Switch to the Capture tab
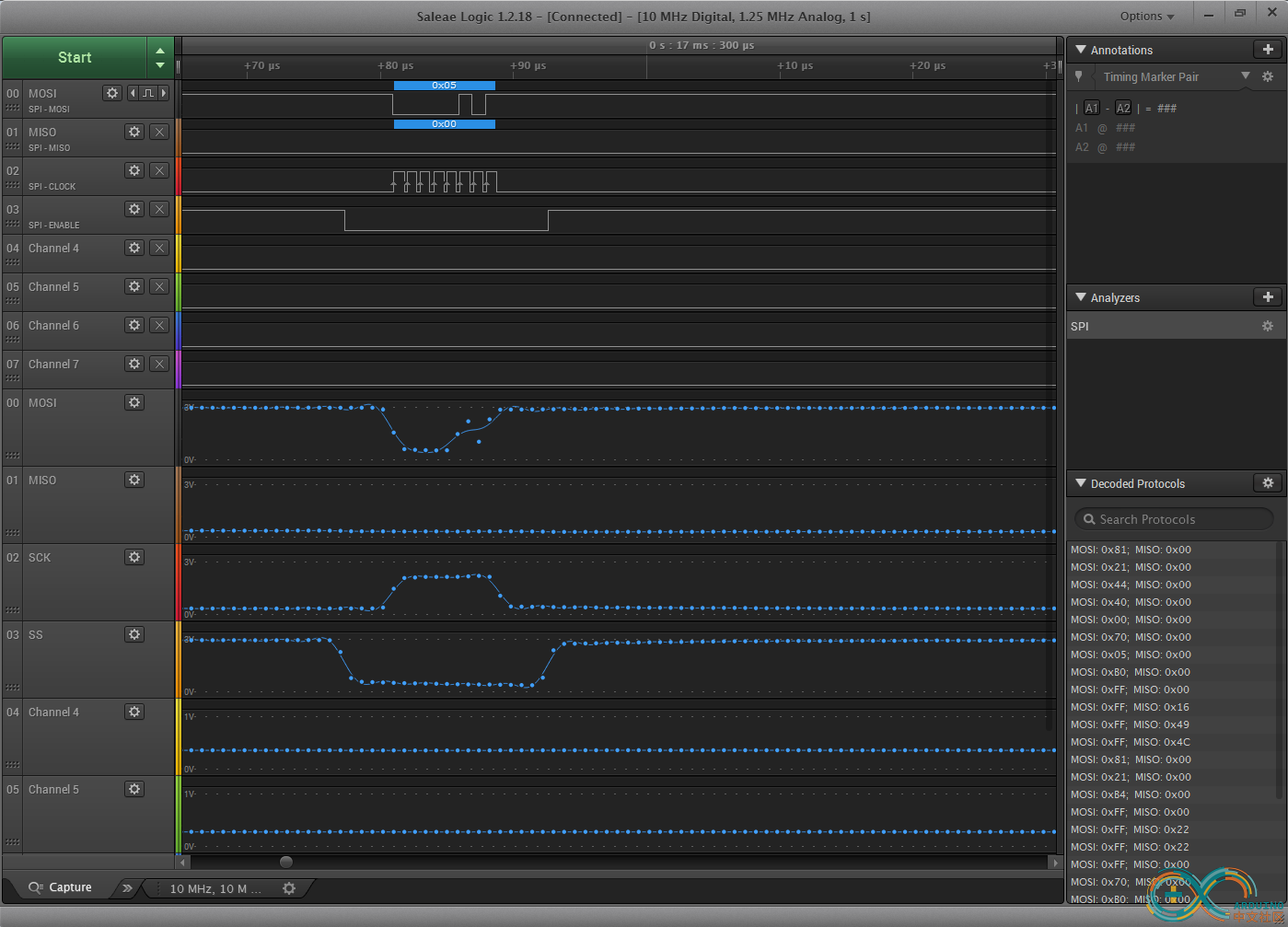Screen dimensions: 1288x927 point(61,887)
